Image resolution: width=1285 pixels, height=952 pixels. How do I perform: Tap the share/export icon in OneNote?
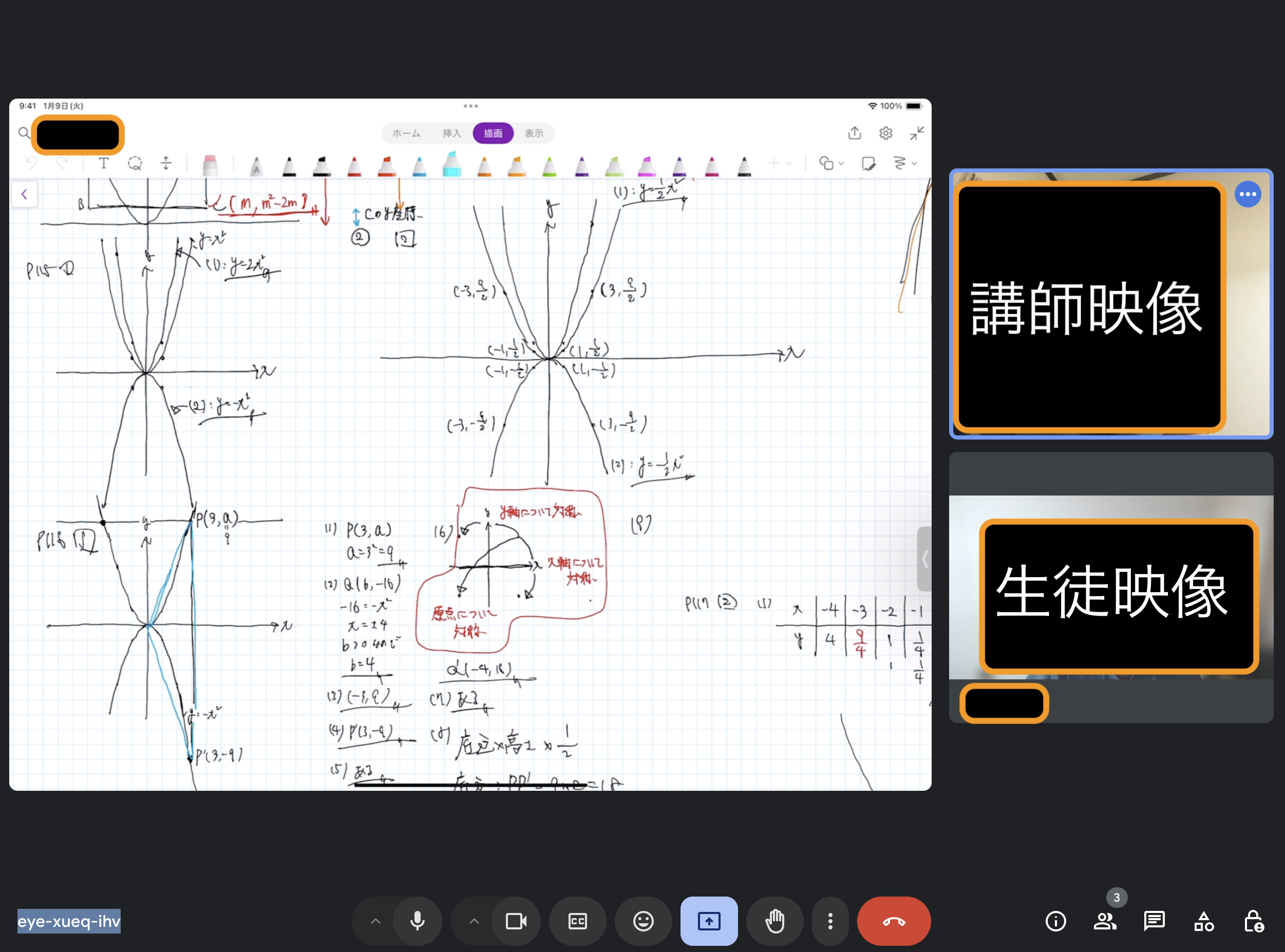(x=855, y=133)
